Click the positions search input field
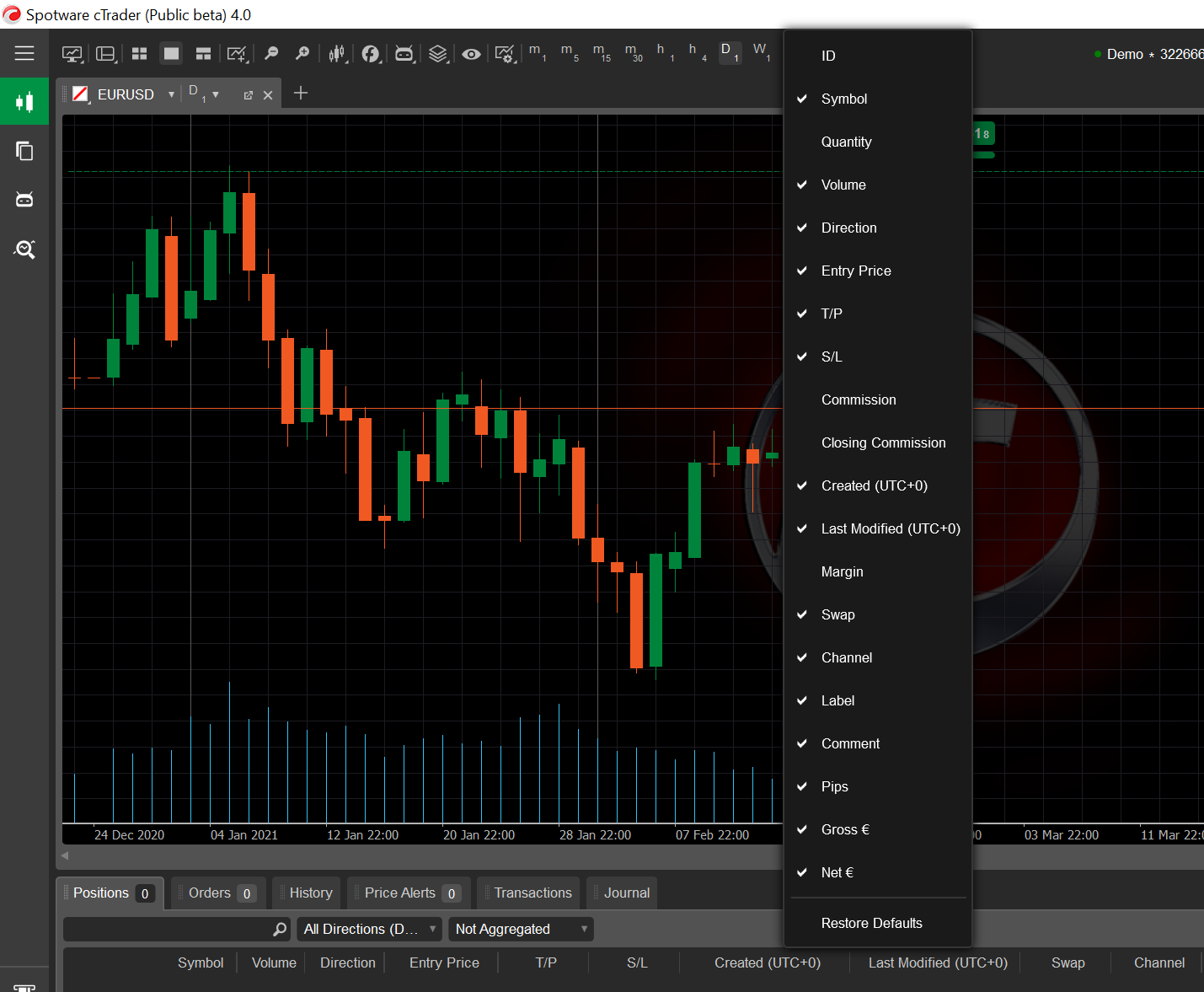1204x992 pixels. (169, 929)
